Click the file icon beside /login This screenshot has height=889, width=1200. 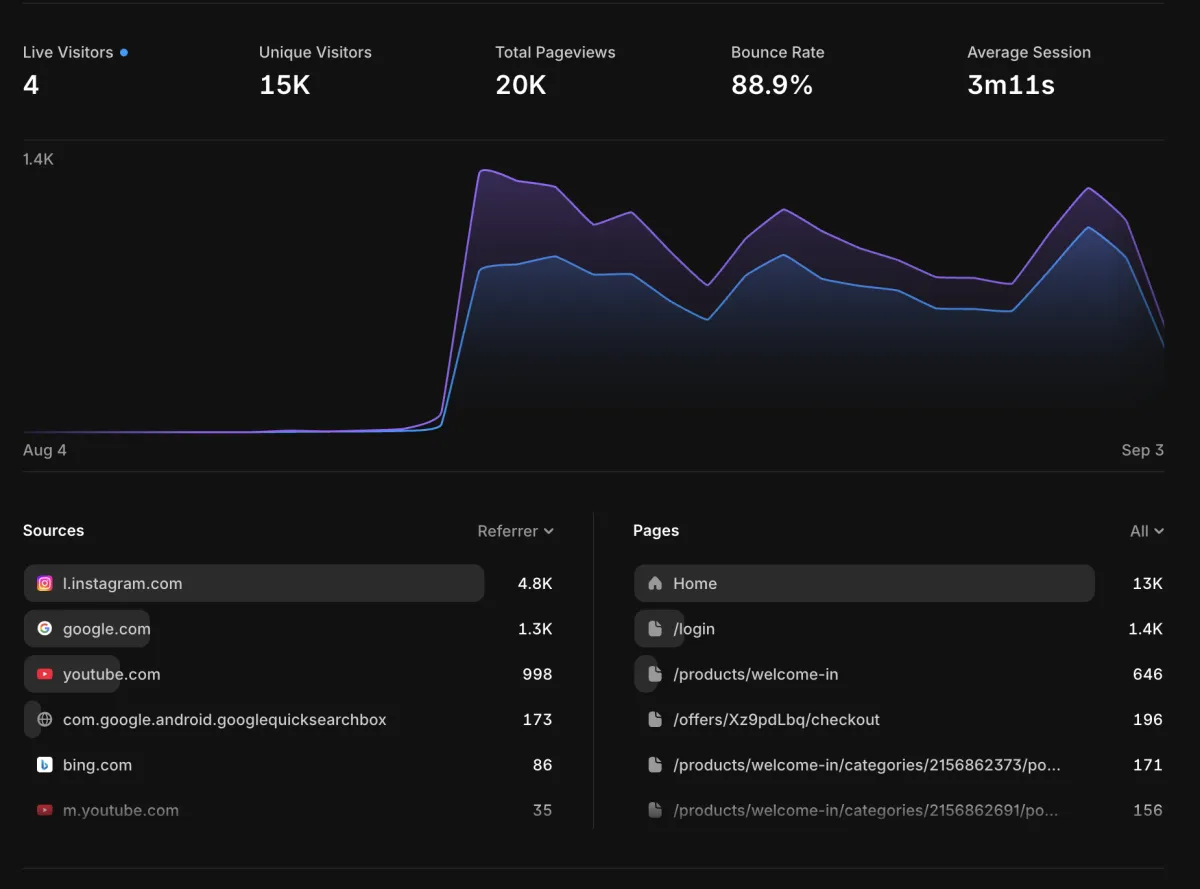(x=655, y=629)
